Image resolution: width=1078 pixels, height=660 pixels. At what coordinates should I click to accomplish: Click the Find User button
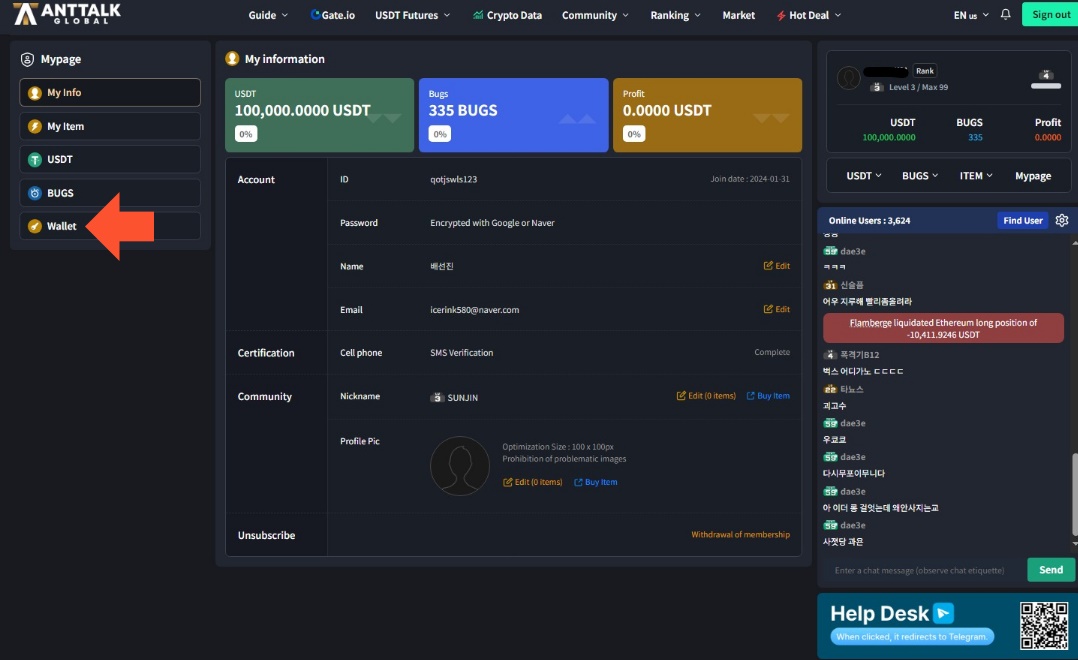coord(1022,221)
